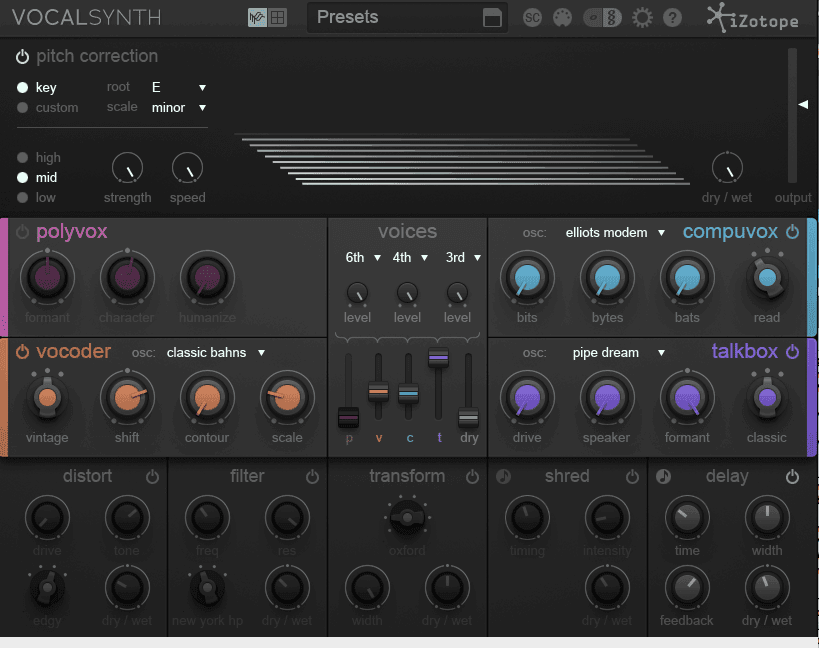Click the vocoder contour knob

click(x=207, y=397)
